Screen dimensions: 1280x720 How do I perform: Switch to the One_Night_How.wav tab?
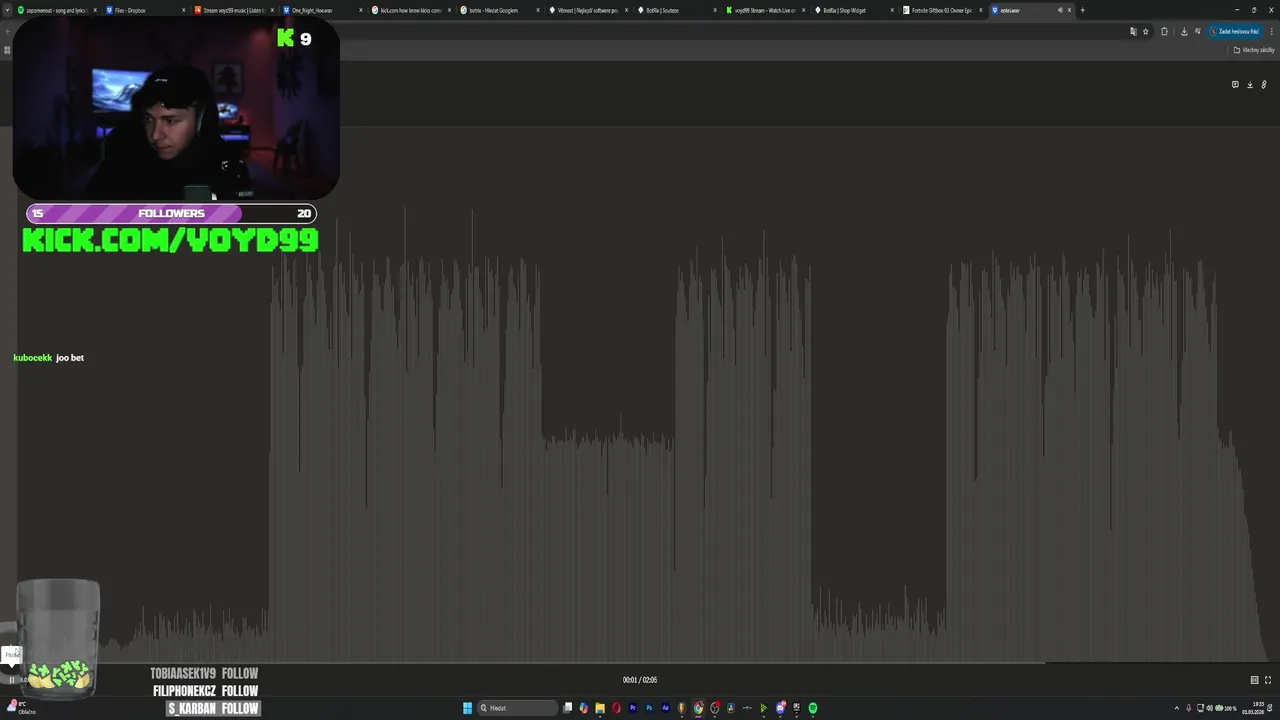322,10
